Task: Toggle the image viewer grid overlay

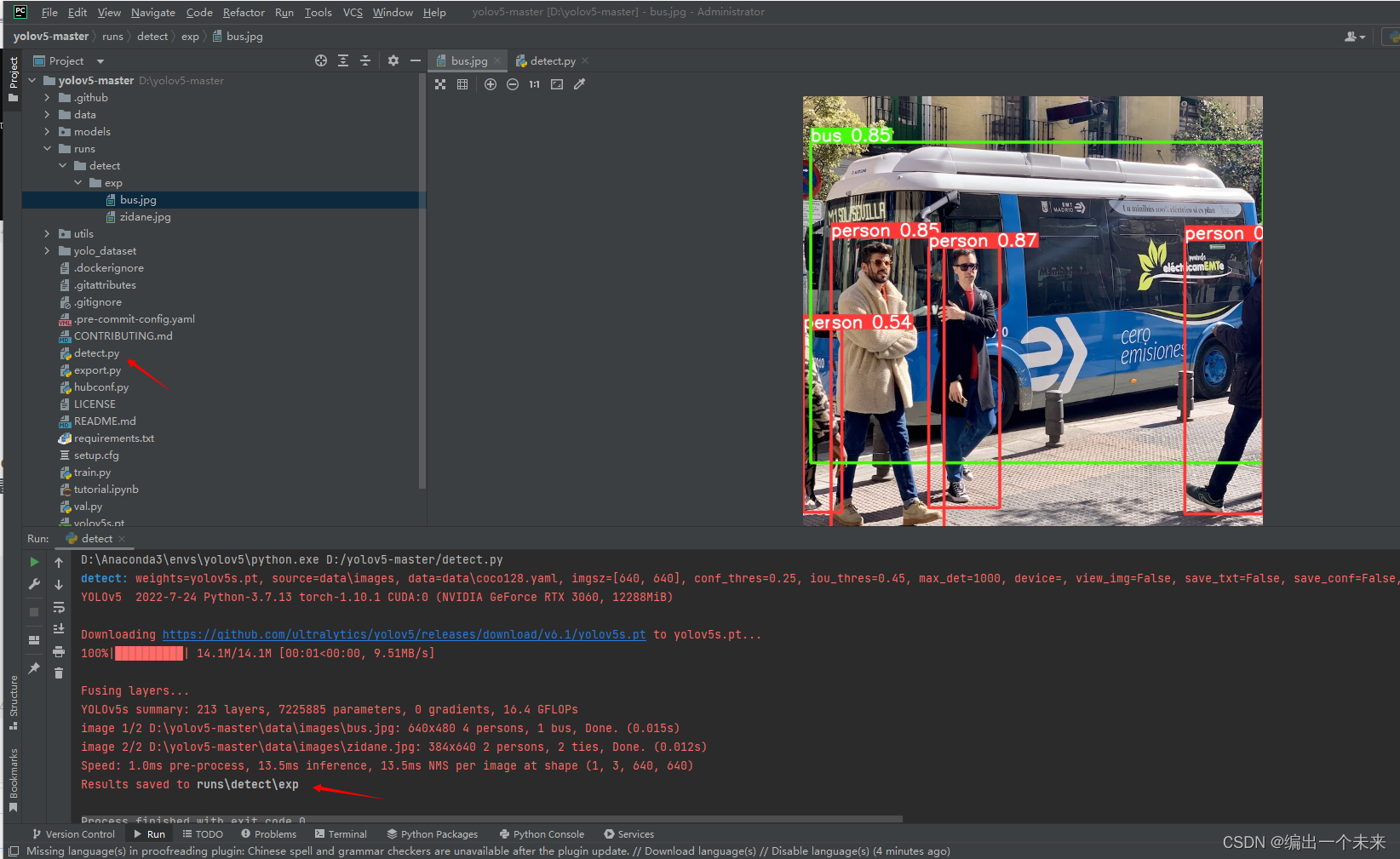Action: [x=462, y=84]
